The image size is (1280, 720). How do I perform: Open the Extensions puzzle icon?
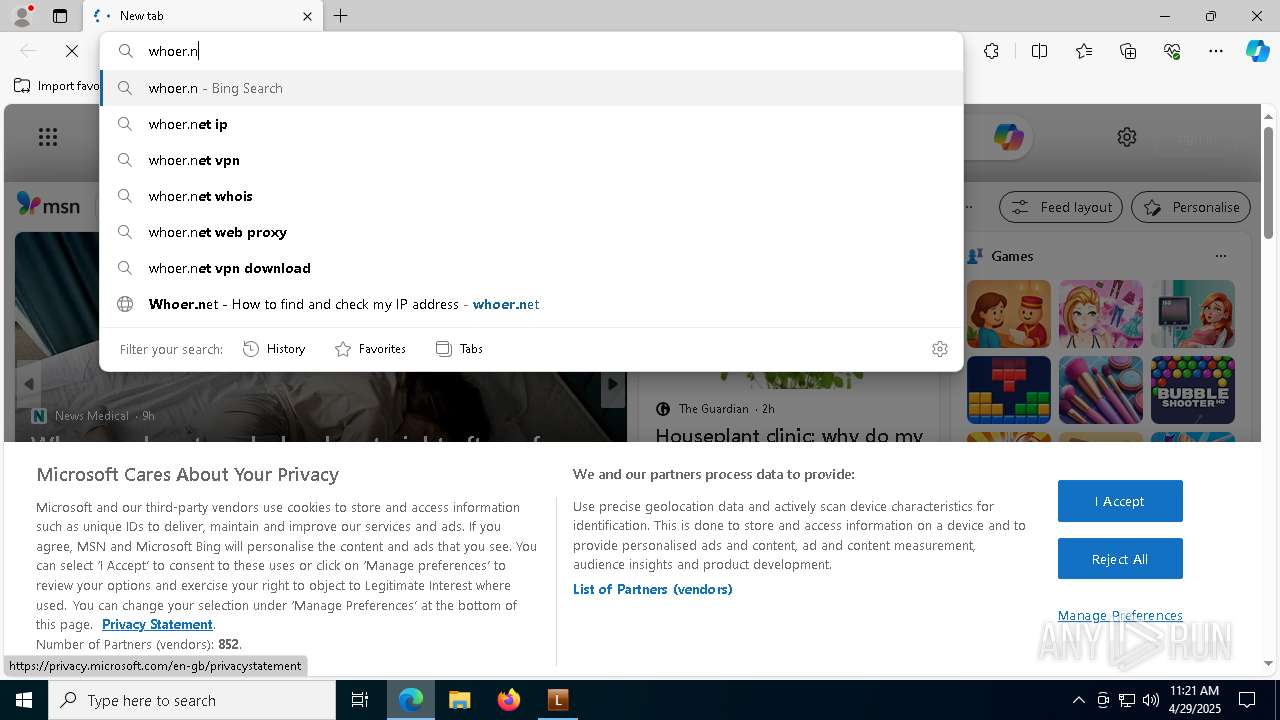tap(991, 51)
